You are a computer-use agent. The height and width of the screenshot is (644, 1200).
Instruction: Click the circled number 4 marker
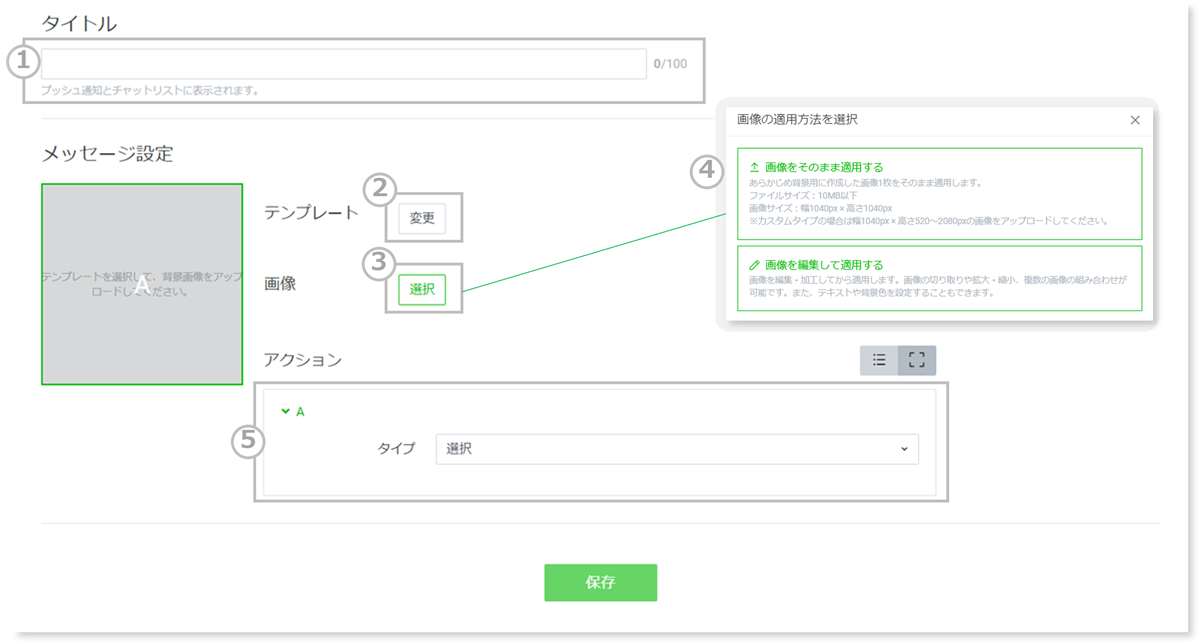[707, 171]
